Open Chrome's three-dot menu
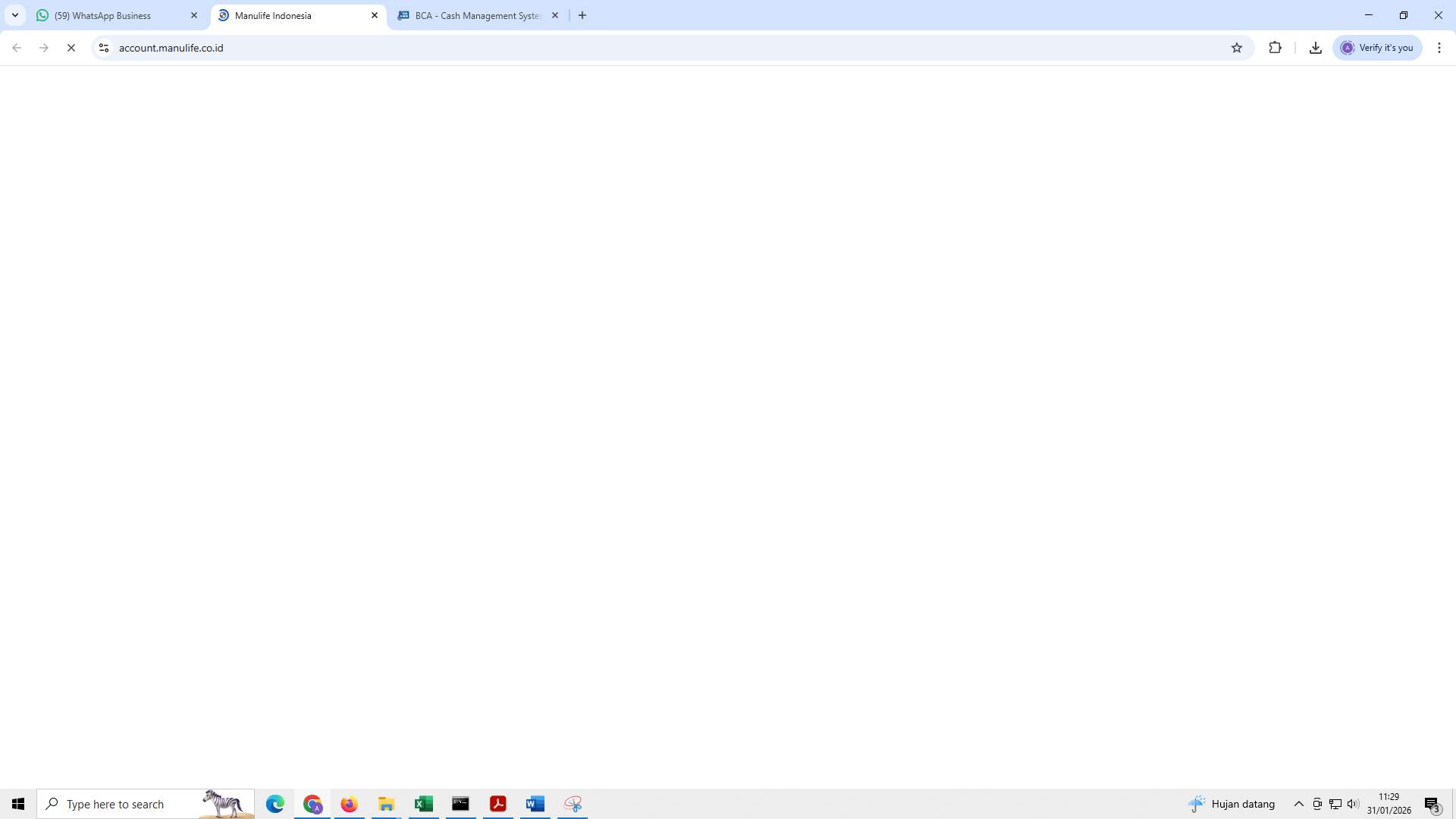 coord(1439,47)
